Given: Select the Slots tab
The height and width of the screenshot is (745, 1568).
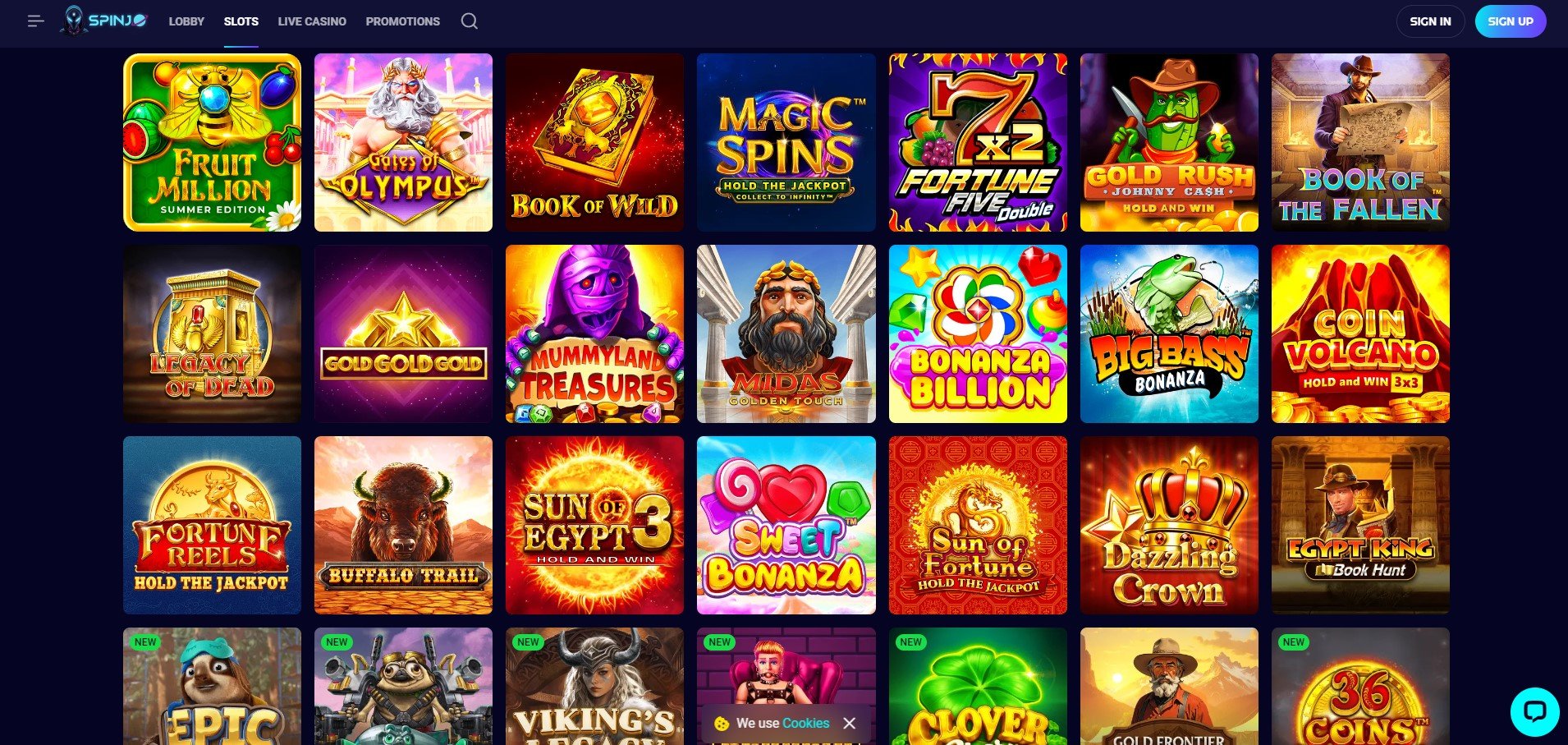Looking at the screenshot, I should (x=241, y=21).
